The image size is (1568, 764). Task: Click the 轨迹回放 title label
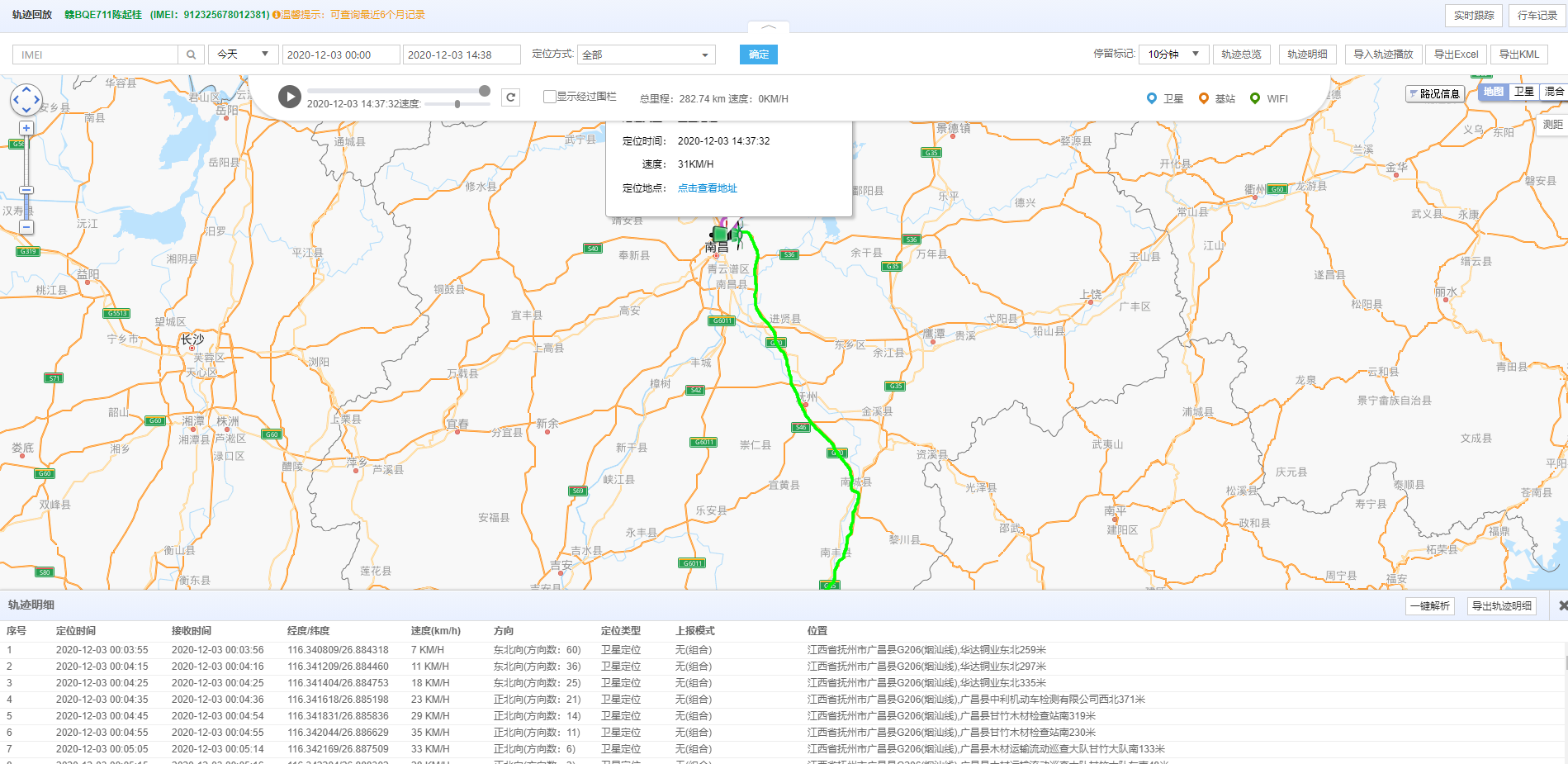click(x=32, y=15)
